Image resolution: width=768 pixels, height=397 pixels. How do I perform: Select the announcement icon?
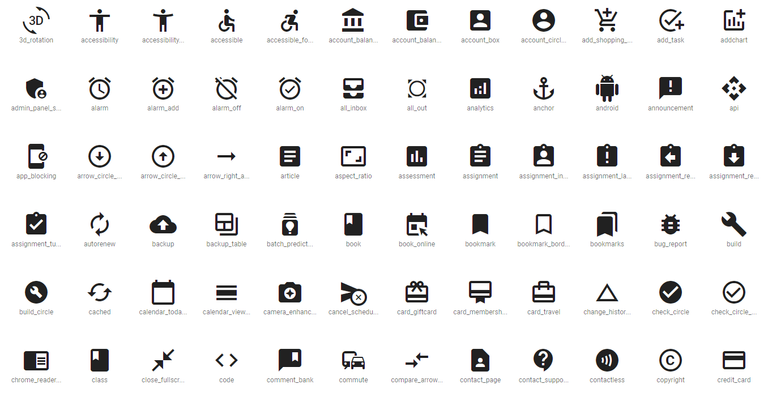(x=671, y=89)
